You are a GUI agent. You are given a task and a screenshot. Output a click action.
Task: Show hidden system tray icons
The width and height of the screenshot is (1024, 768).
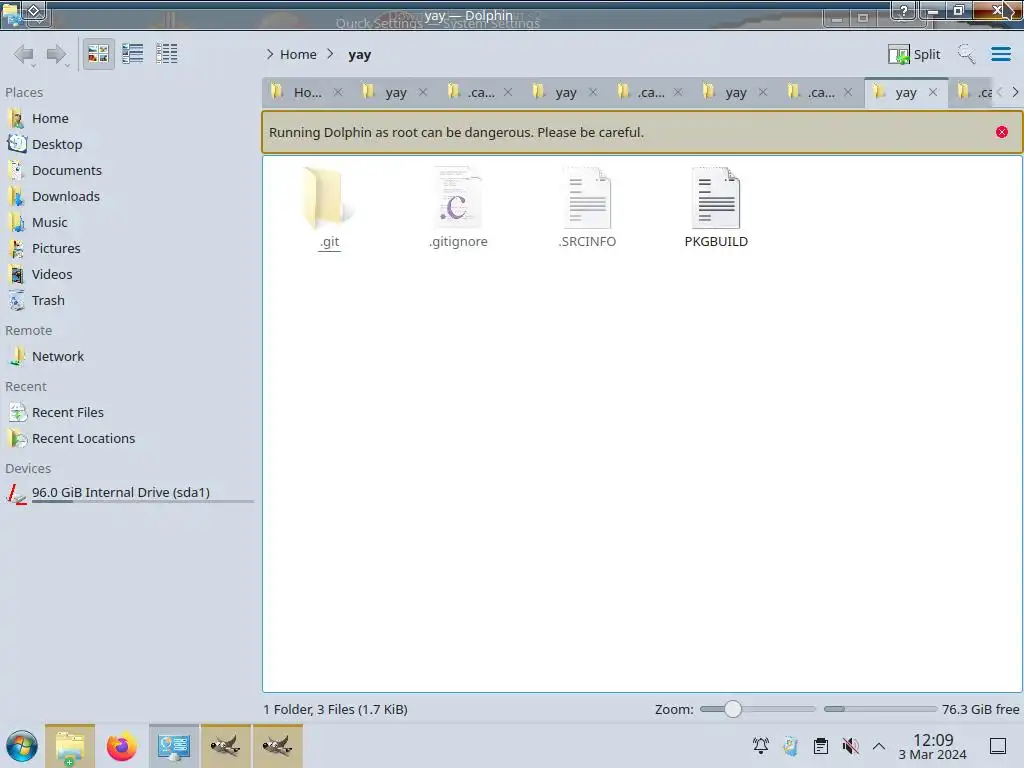coord(879,746)
